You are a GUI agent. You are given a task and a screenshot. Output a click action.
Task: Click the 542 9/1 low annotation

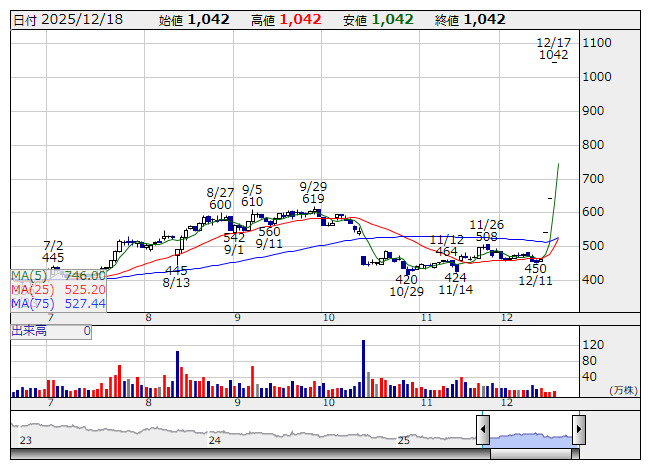(x=234, y=244)
